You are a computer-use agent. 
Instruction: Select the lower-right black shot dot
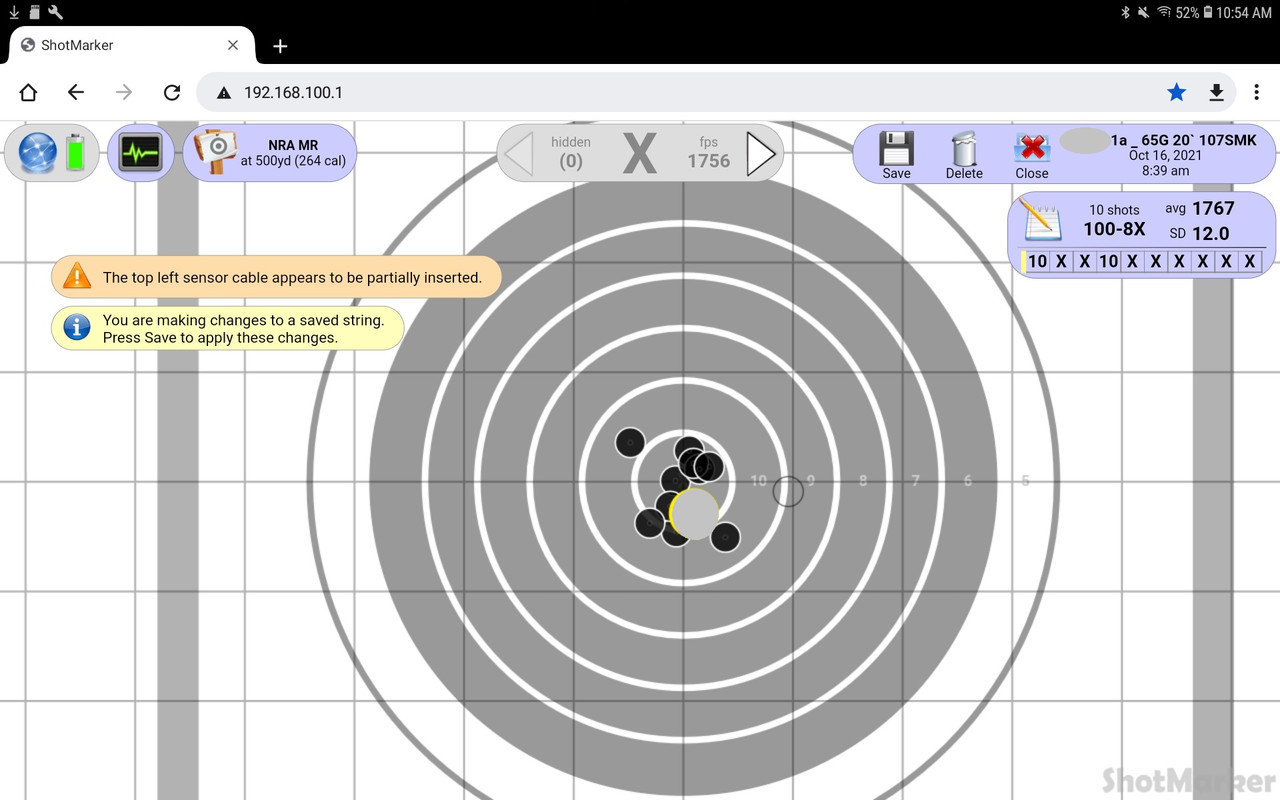[x=725, y=537]
